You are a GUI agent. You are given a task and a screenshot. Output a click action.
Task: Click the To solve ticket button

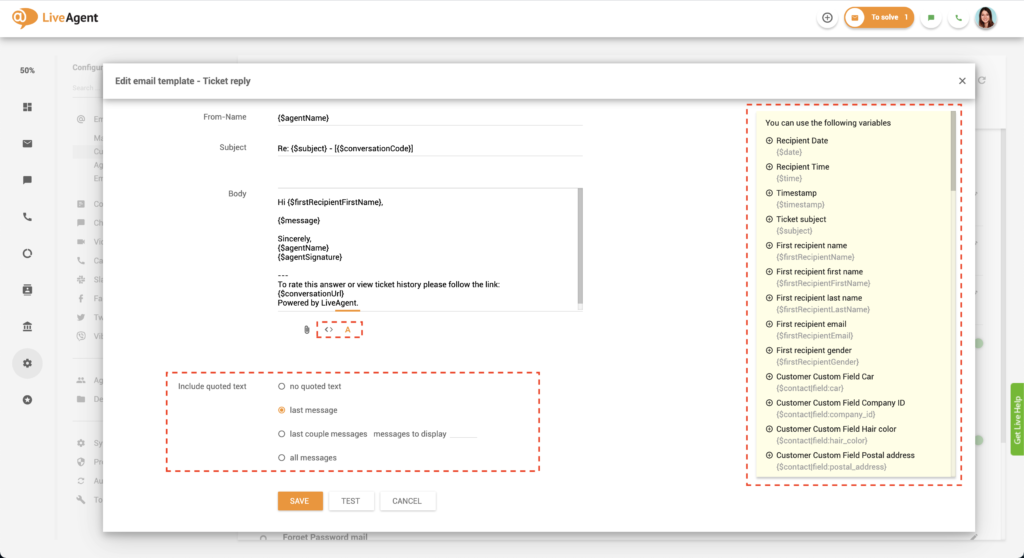coord(879,18)
